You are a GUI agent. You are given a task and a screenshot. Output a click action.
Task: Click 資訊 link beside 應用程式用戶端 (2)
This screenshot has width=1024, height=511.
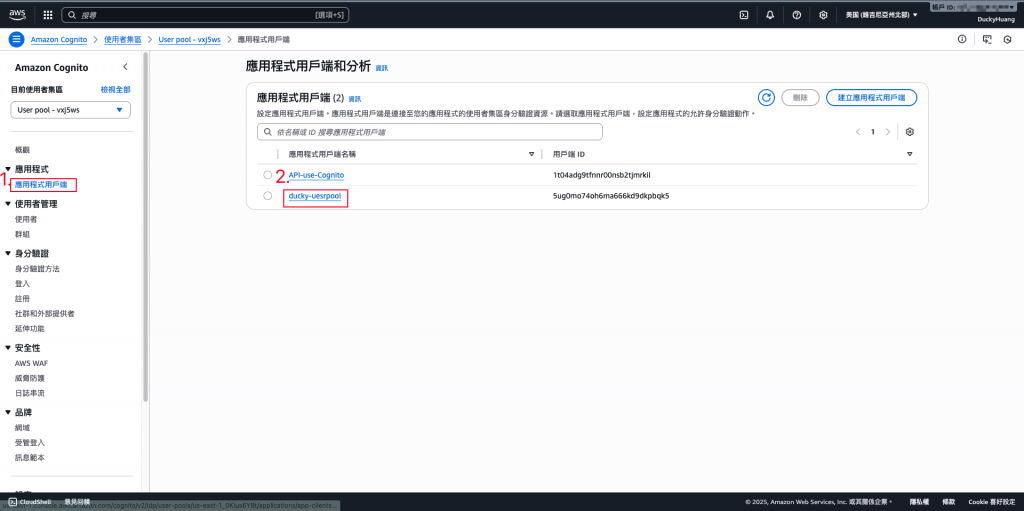pos(355,99)
